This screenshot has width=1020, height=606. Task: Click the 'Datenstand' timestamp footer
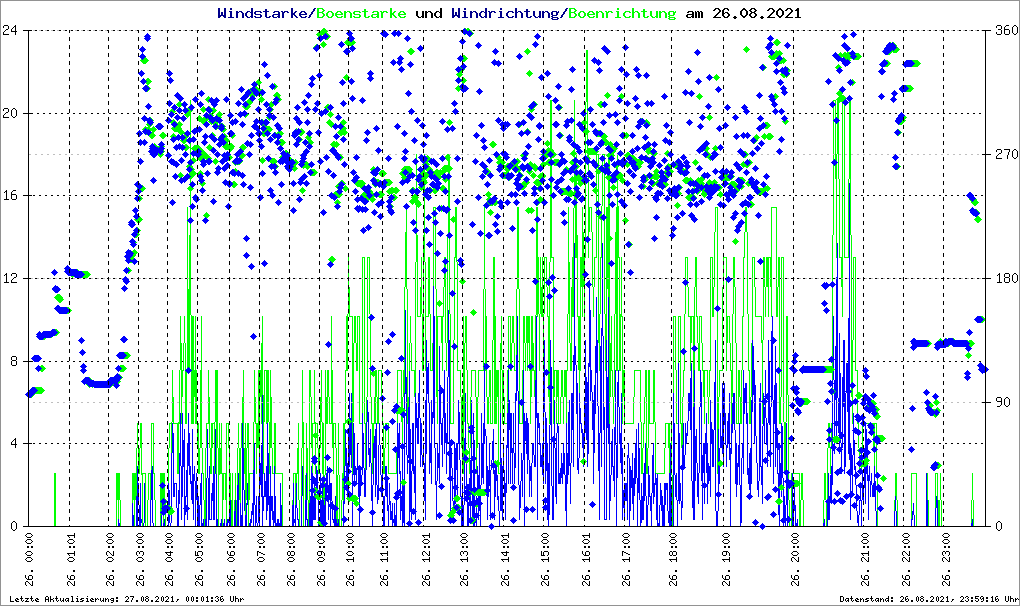tap(928, 599)
